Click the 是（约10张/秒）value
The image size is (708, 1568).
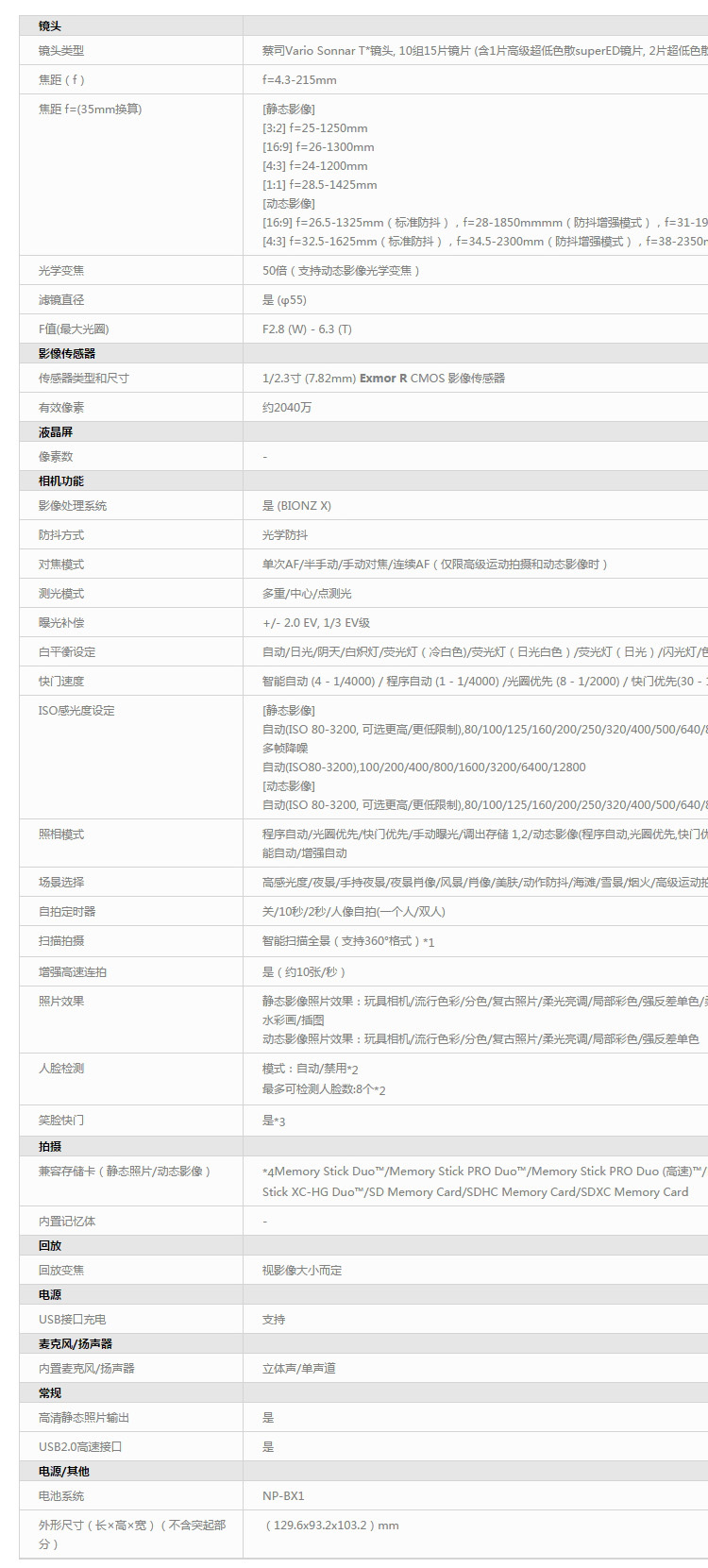pos(305,972)
